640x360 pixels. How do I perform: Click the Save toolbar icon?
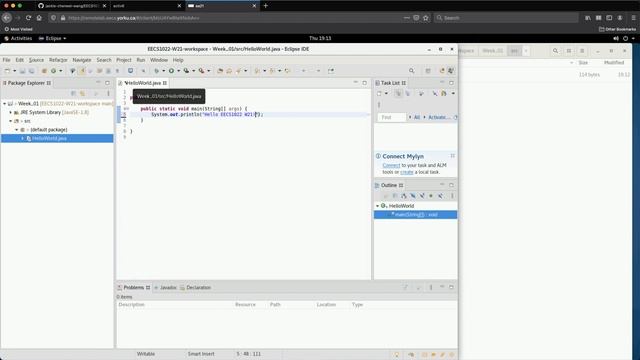click(22, 71)
